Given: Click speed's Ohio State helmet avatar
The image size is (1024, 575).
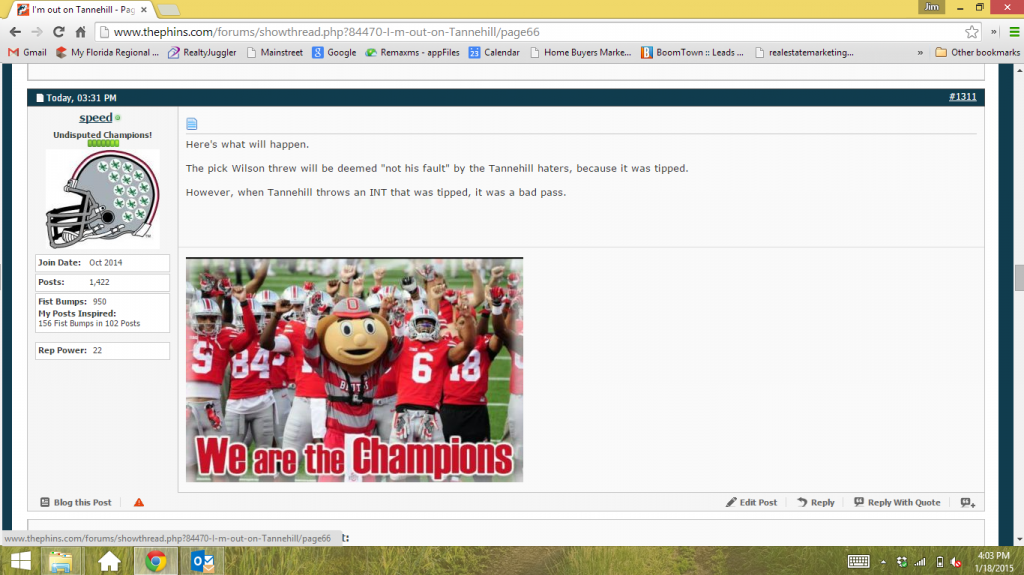Looking at the screenshot, I should click(103, 199).
